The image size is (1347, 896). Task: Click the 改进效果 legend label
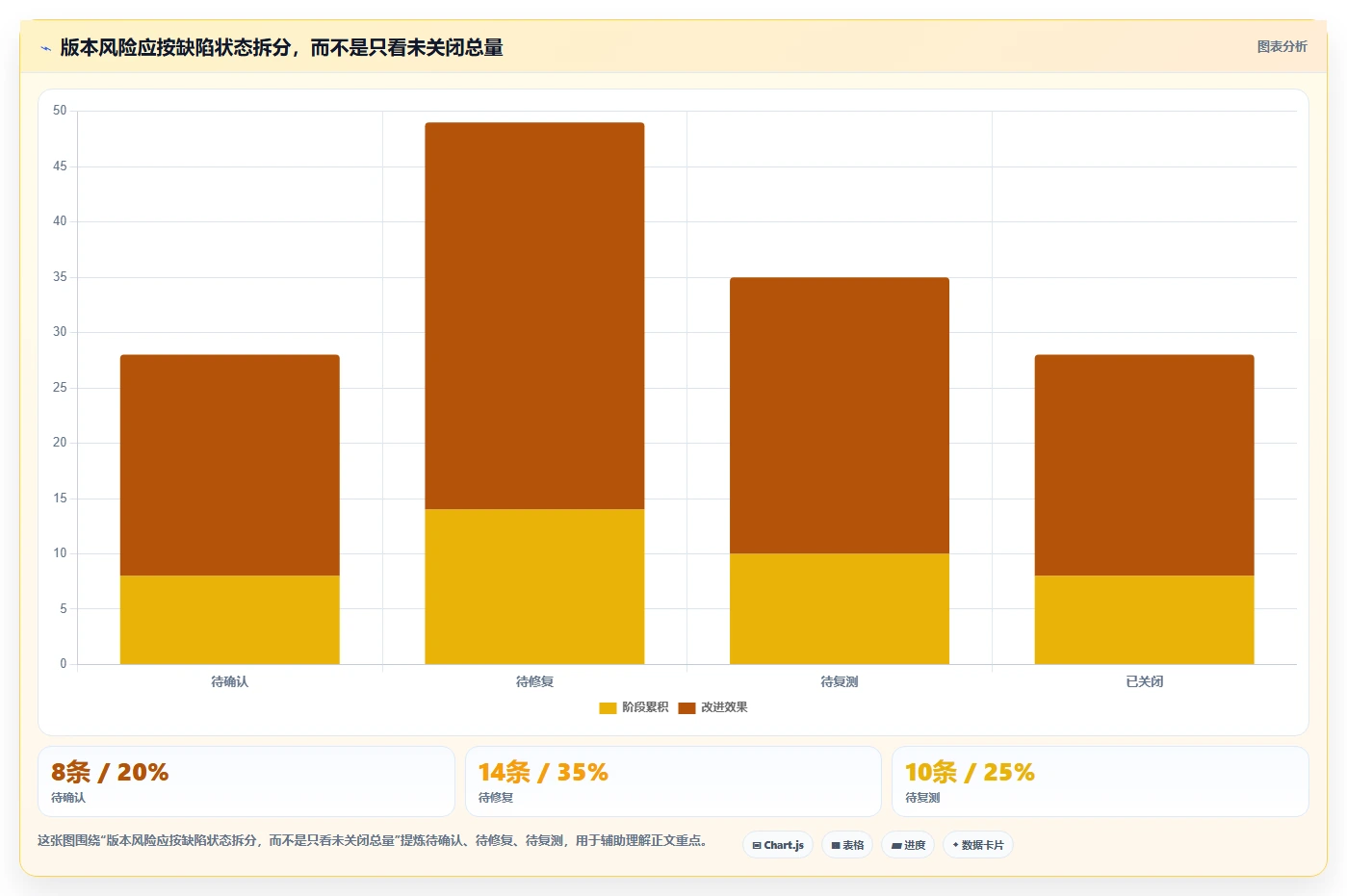tap(724, 707)
